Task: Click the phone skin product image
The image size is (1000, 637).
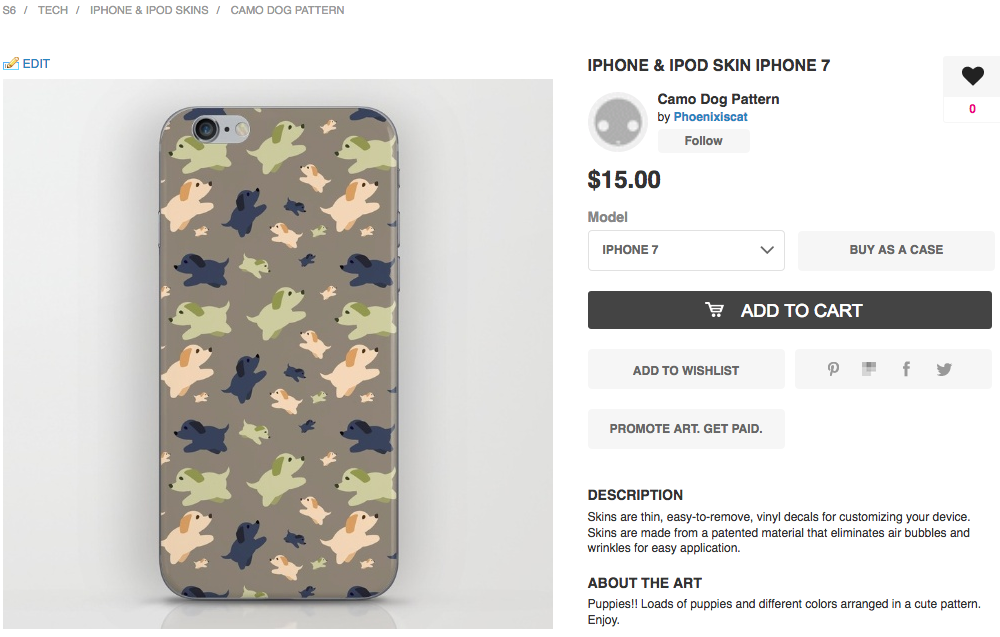Action: pyautogui.click(x=278, y=354)
